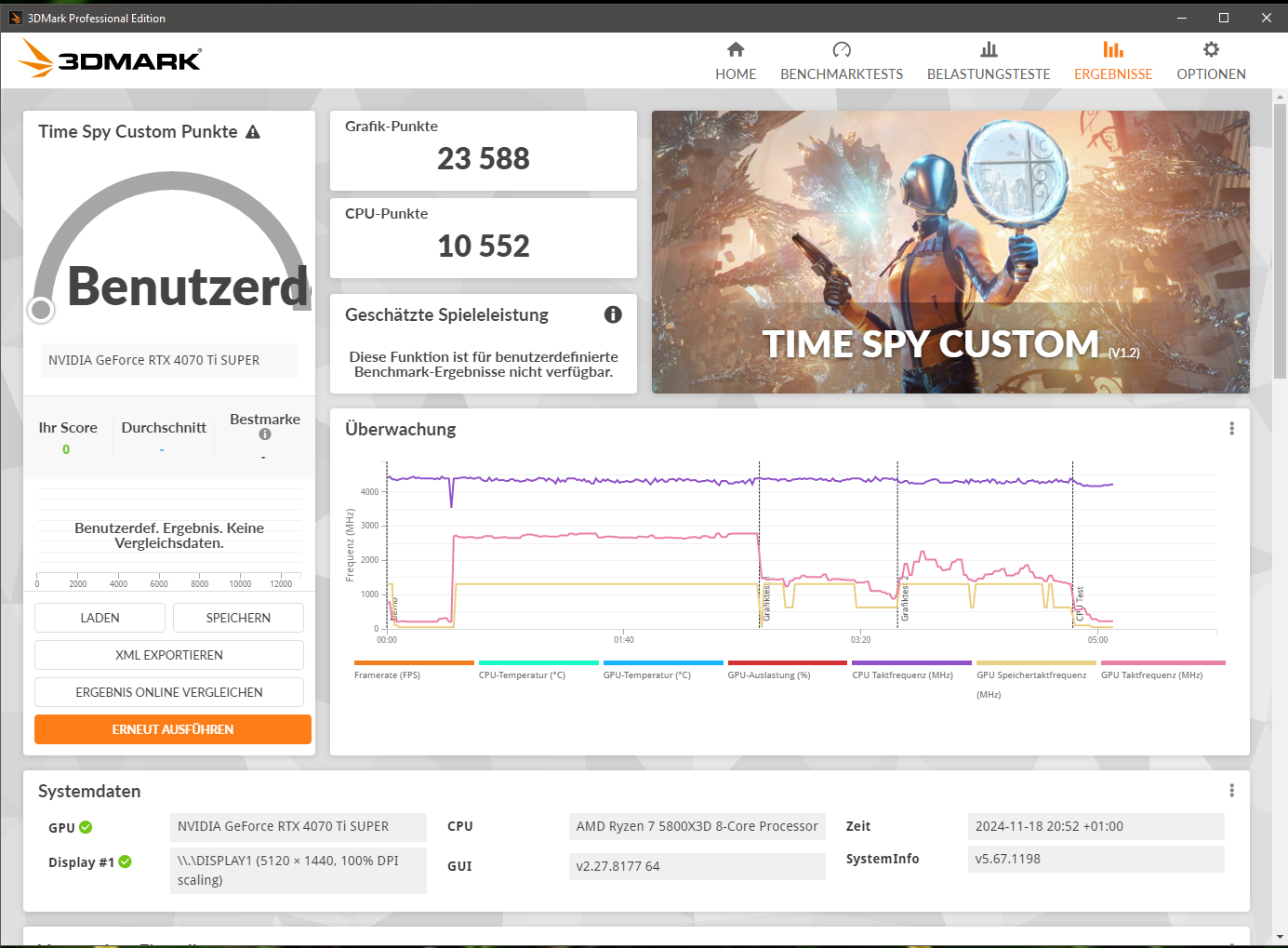Open the HOME tab
The width and height of the screenshot is (1288, 948).
736,61
